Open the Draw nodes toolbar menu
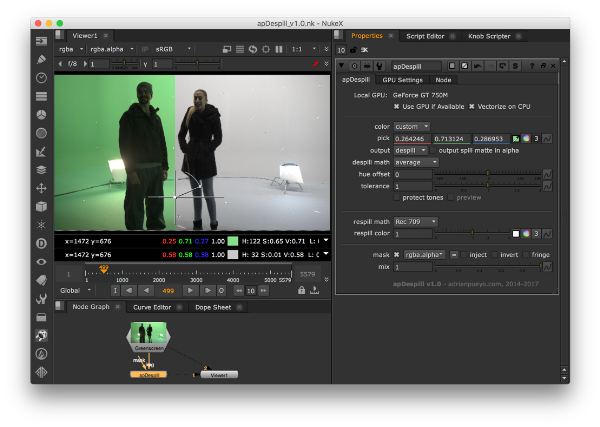 (41, 59)
